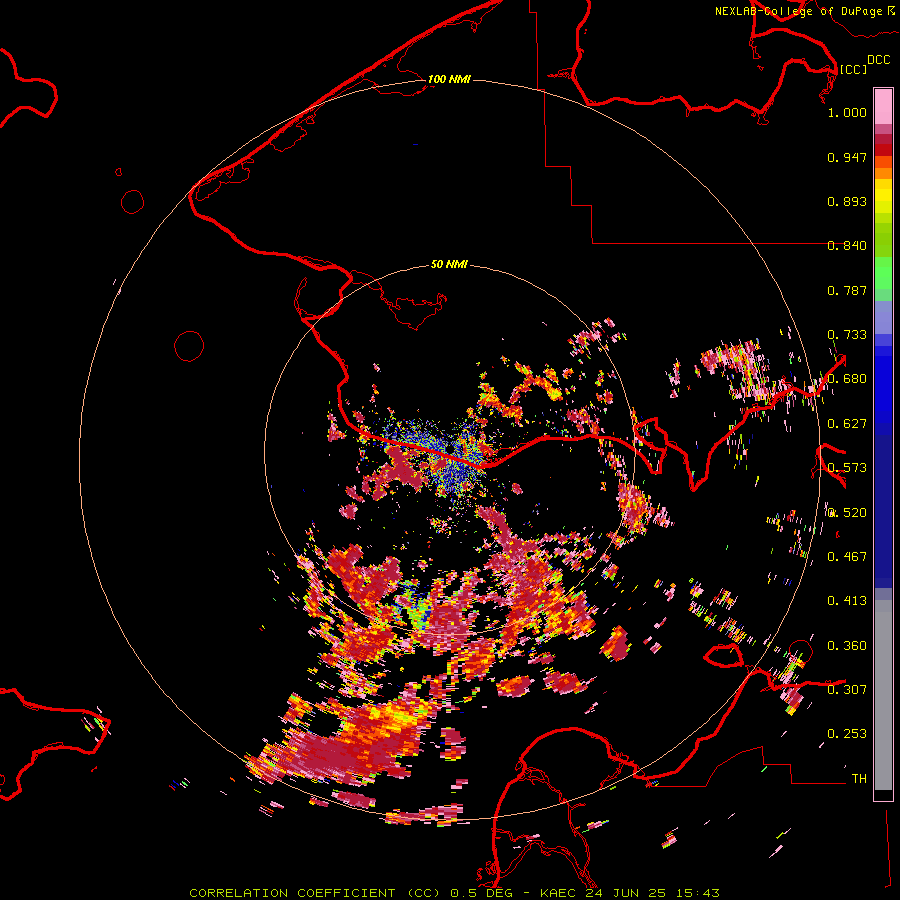Image resolution: width=900 pixels, height=900 pixels.
Task: Click the NEXLAB-College of DuPage label
Action: (798, 11)
